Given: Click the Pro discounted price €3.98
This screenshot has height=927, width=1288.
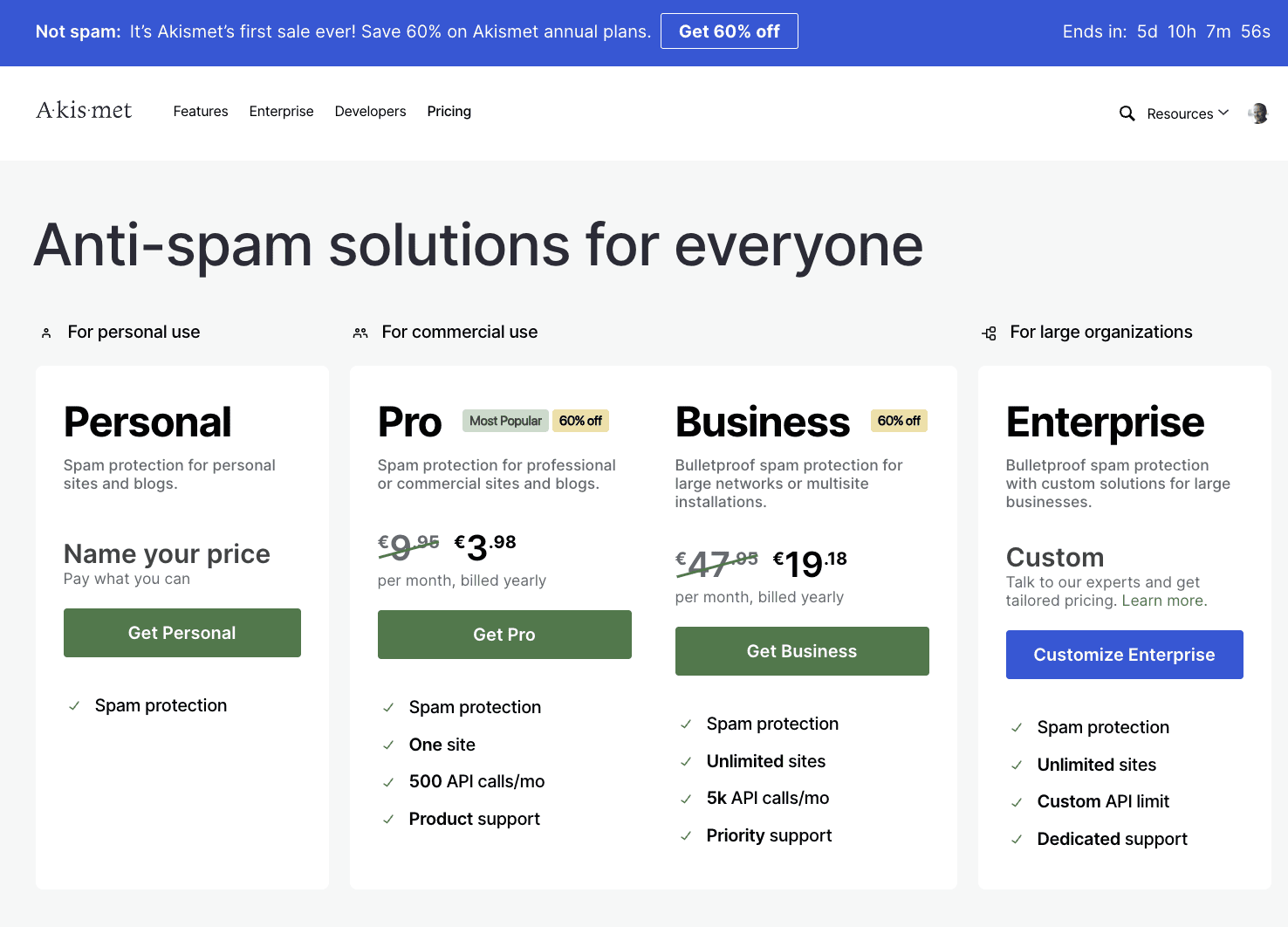Looking at the screenshot, I should coord(485,547).
